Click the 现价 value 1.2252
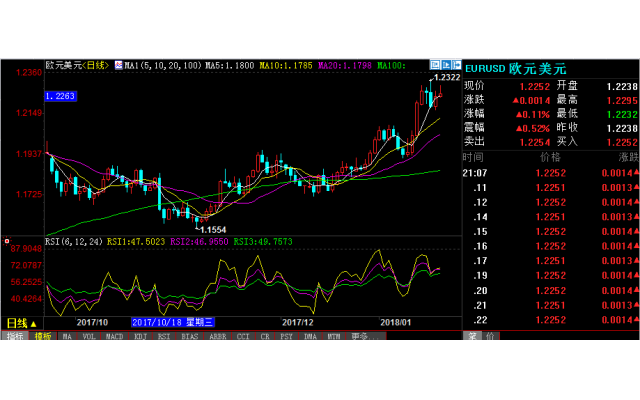Viewport: 640px width, 400px height. pos(535,87)
